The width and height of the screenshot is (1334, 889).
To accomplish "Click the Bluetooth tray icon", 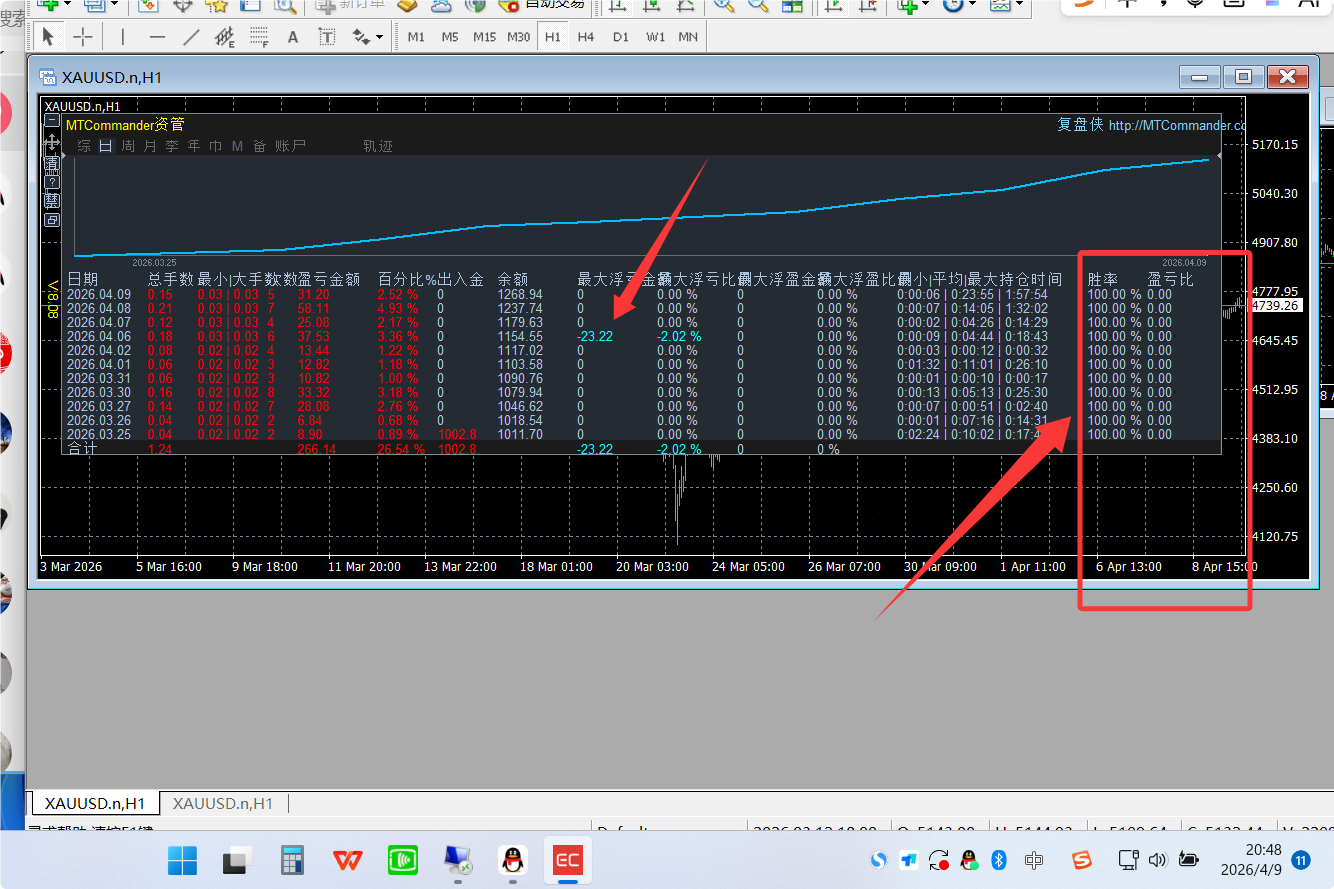I will point(998,859).
